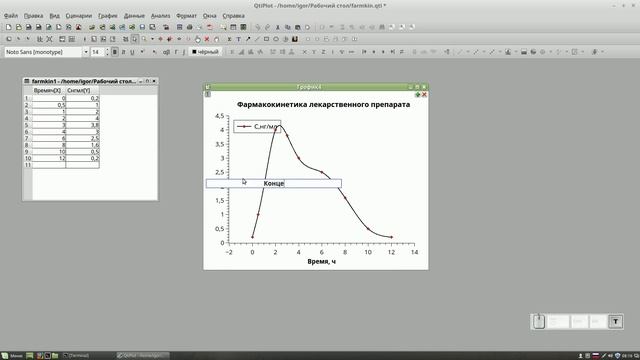Open the График menu

pyautogui.click(x=108, y=16)
